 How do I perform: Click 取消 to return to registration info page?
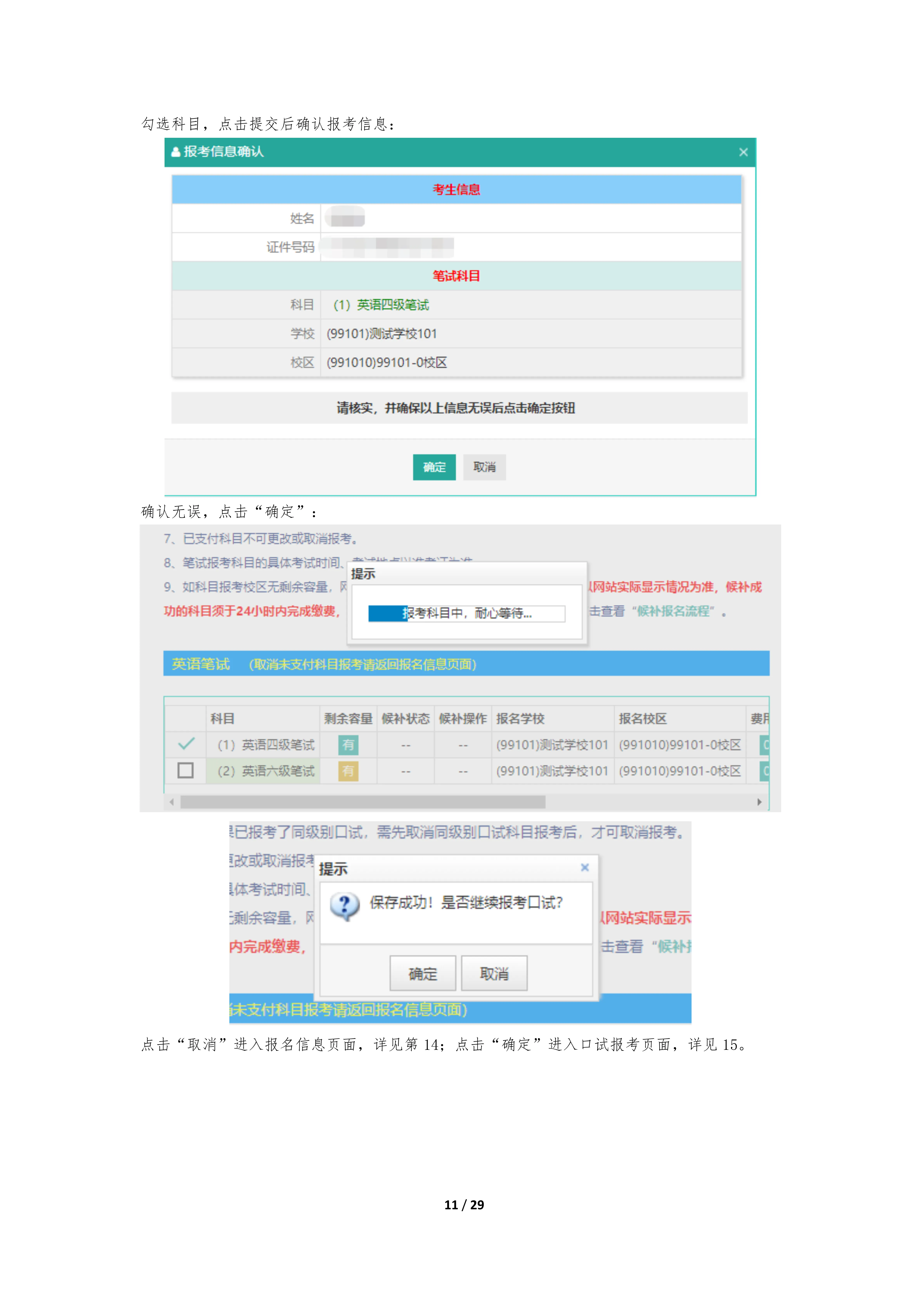(495, 973)
